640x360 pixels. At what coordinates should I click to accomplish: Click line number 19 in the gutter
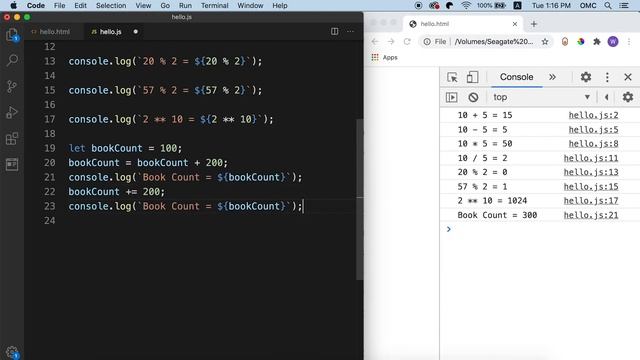[x=50, y=148]
